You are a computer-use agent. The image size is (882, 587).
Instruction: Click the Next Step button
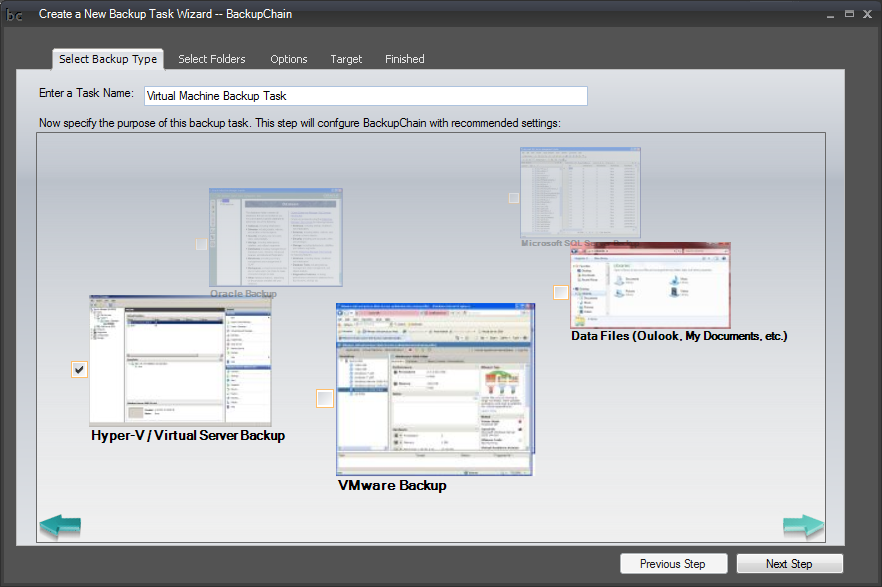pos(789,563)
